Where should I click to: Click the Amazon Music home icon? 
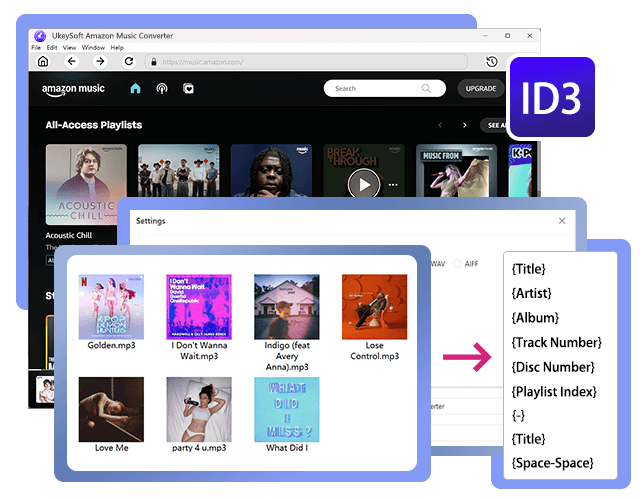pyautogui.click(x=136, y=88)
